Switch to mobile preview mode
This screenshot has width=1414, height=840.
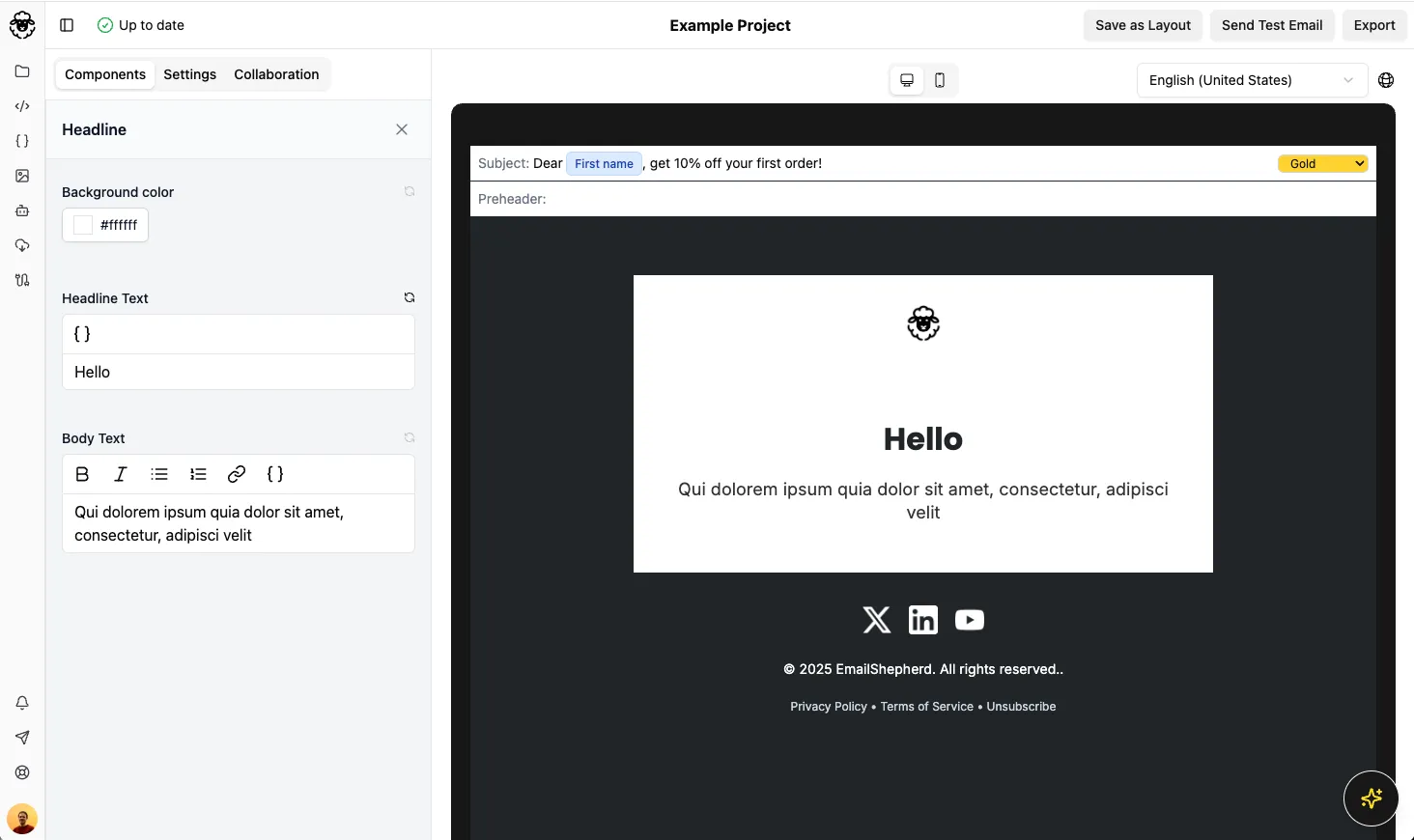pos(940,80)
